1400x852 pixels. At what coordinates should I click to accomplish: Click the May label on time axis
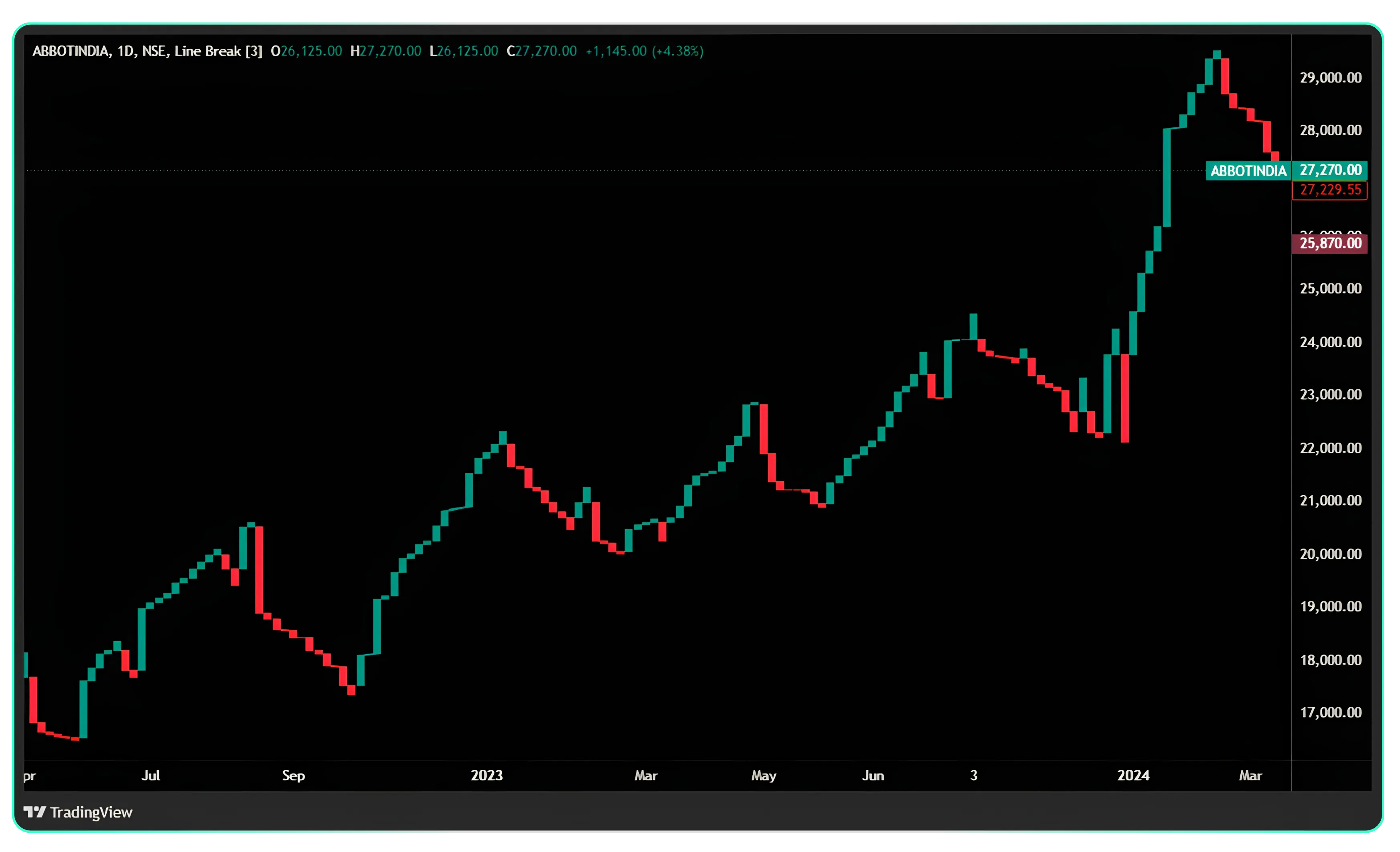pos(763,776)
